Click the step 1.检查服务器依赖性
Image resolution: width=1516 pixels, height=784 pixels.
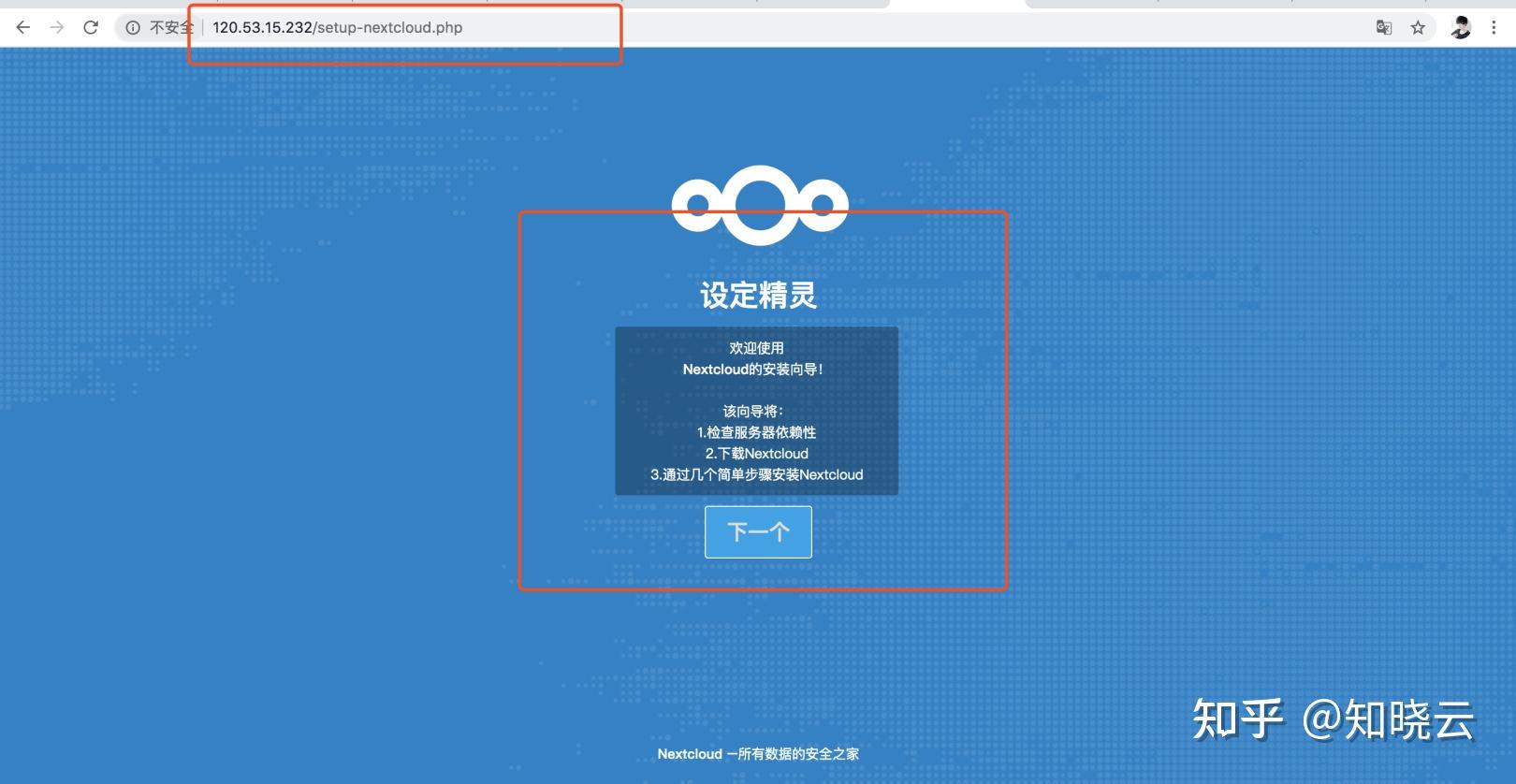click(756, 432)
